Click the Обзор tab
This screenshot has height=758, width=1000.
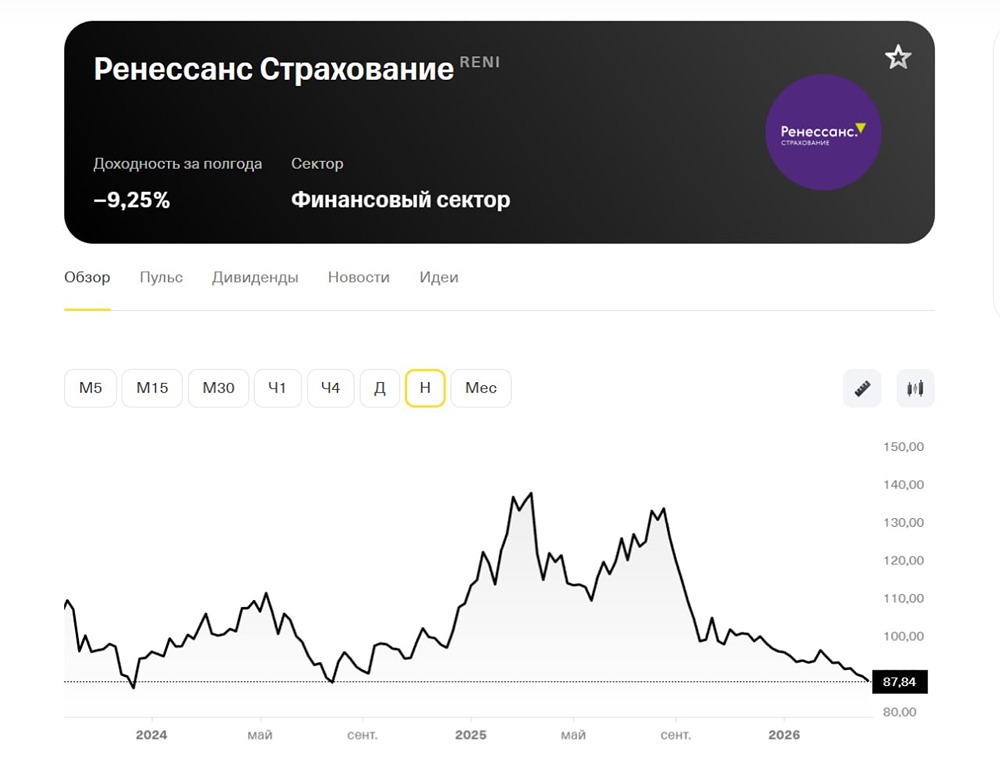tap(86, 277)
